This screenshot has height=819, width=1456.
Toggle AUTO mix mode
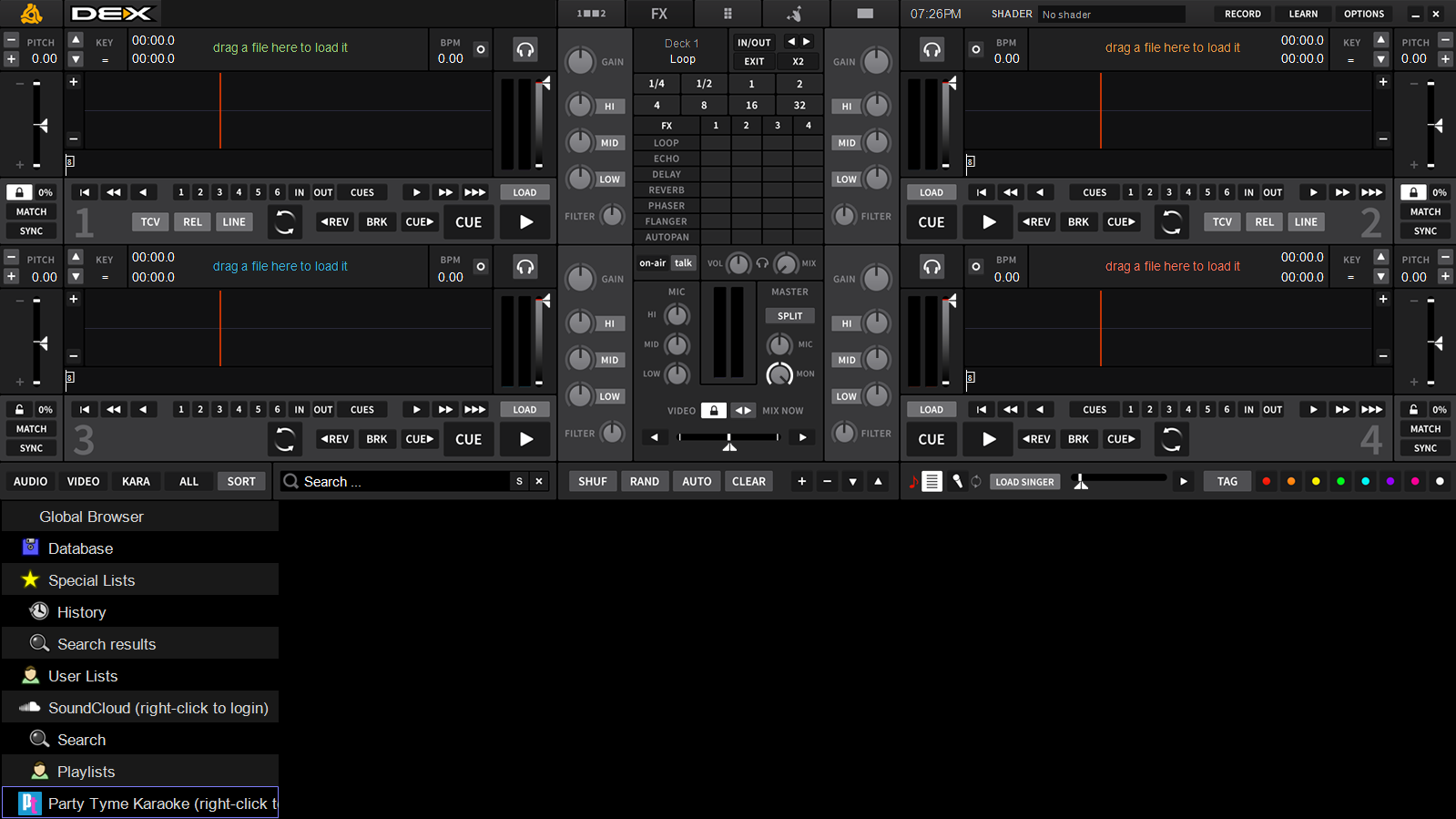coord(697,482)
